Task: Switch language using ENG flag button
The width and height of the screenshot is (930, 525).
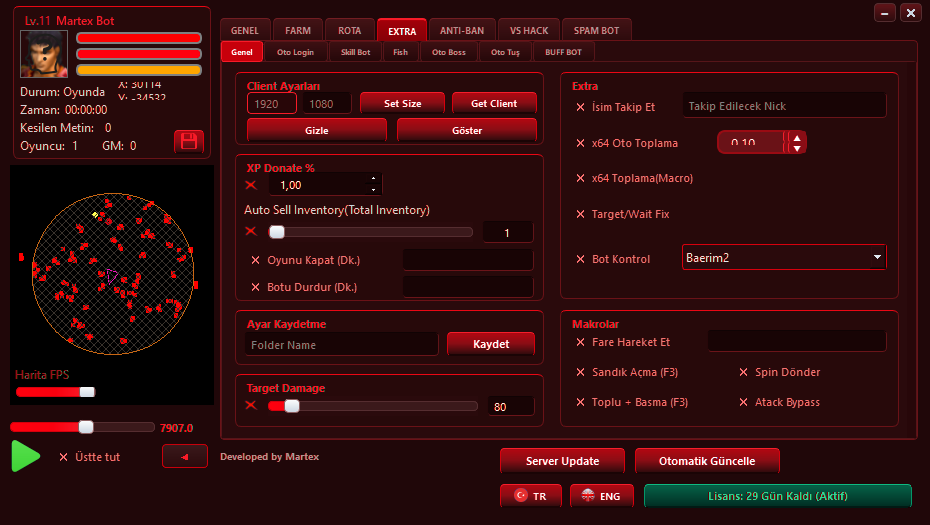Action: (x=601, y=496)
